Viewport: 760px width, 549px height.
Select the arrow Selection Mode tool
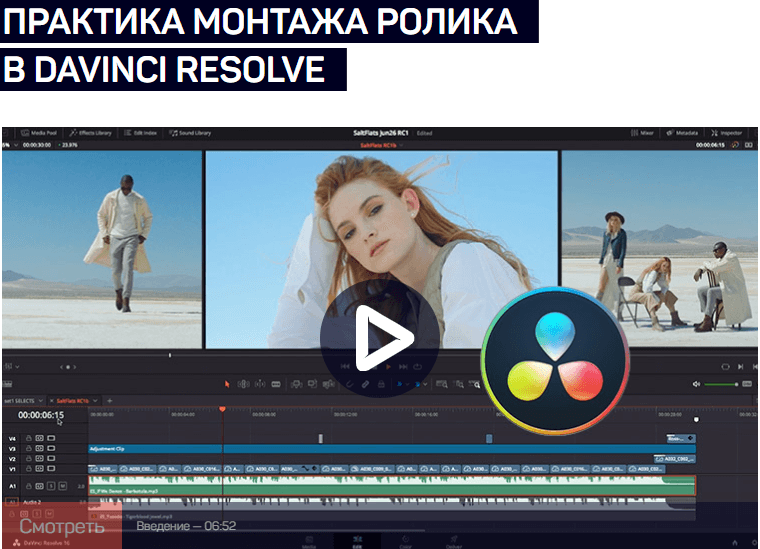click(226, 384)
